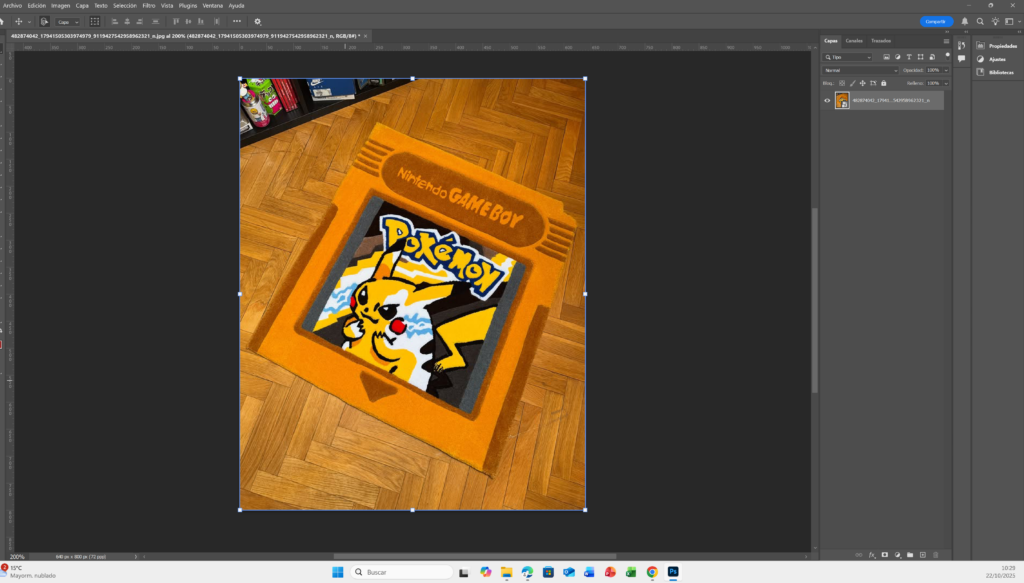This screenshot has width=1024, height=583.
Task: Open the Photoshop app in the taskbar
Action: coord(673,572)
